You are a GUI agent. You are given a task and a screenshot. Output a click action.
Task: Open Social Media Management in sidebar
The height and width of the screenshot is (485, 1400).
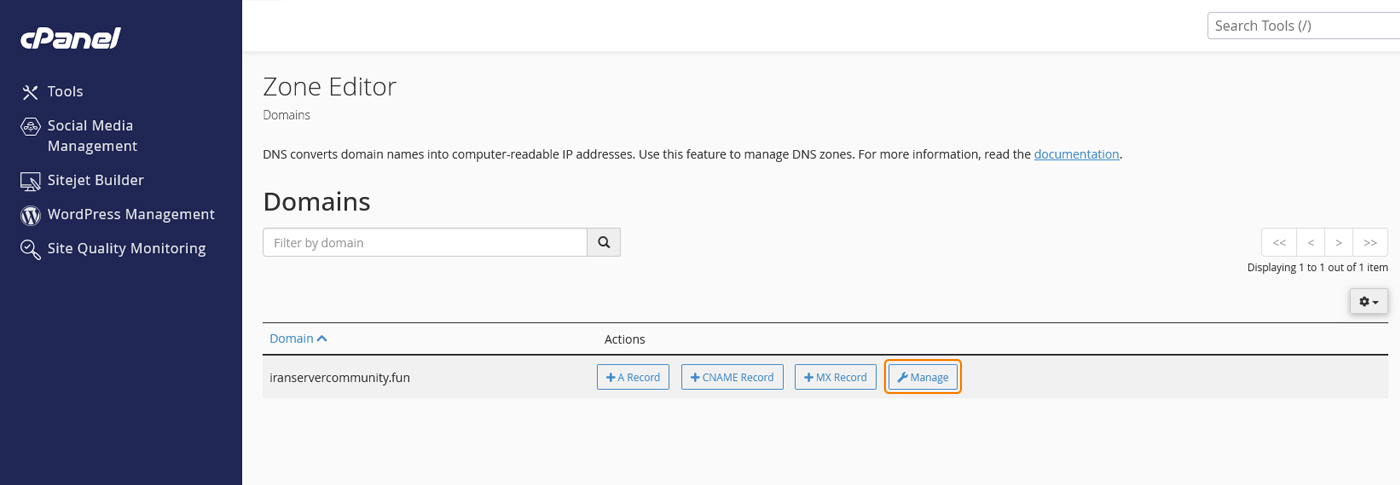(91, 136)
